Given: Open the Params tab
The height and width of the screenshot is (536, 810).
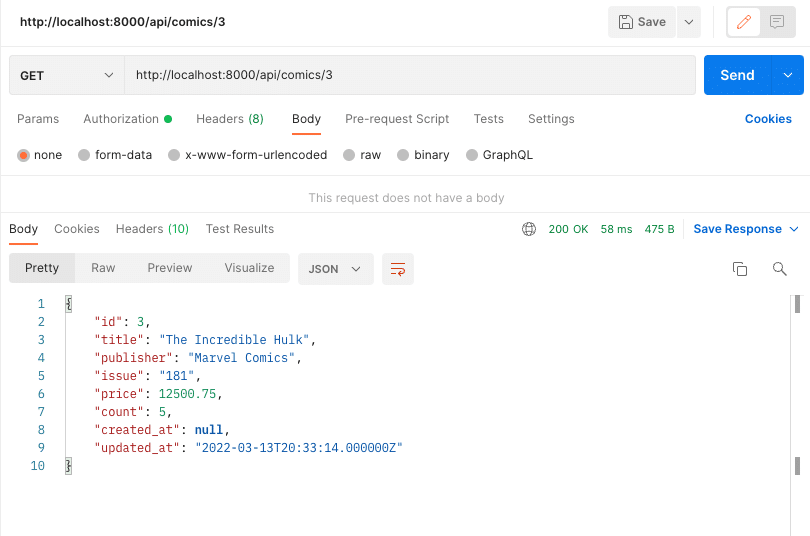Looking at the screenshot, I should pos(38,119).
